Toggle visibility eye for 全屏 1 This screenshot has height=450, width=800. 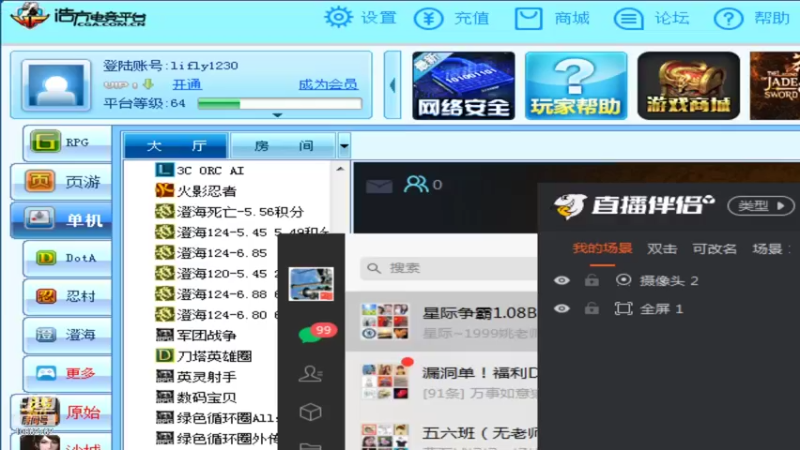coord(562,309)
